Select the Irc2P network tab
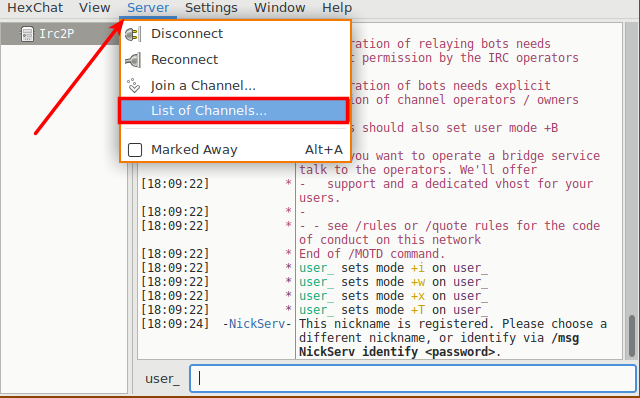640x398 pixels. (x=60, y=34)
